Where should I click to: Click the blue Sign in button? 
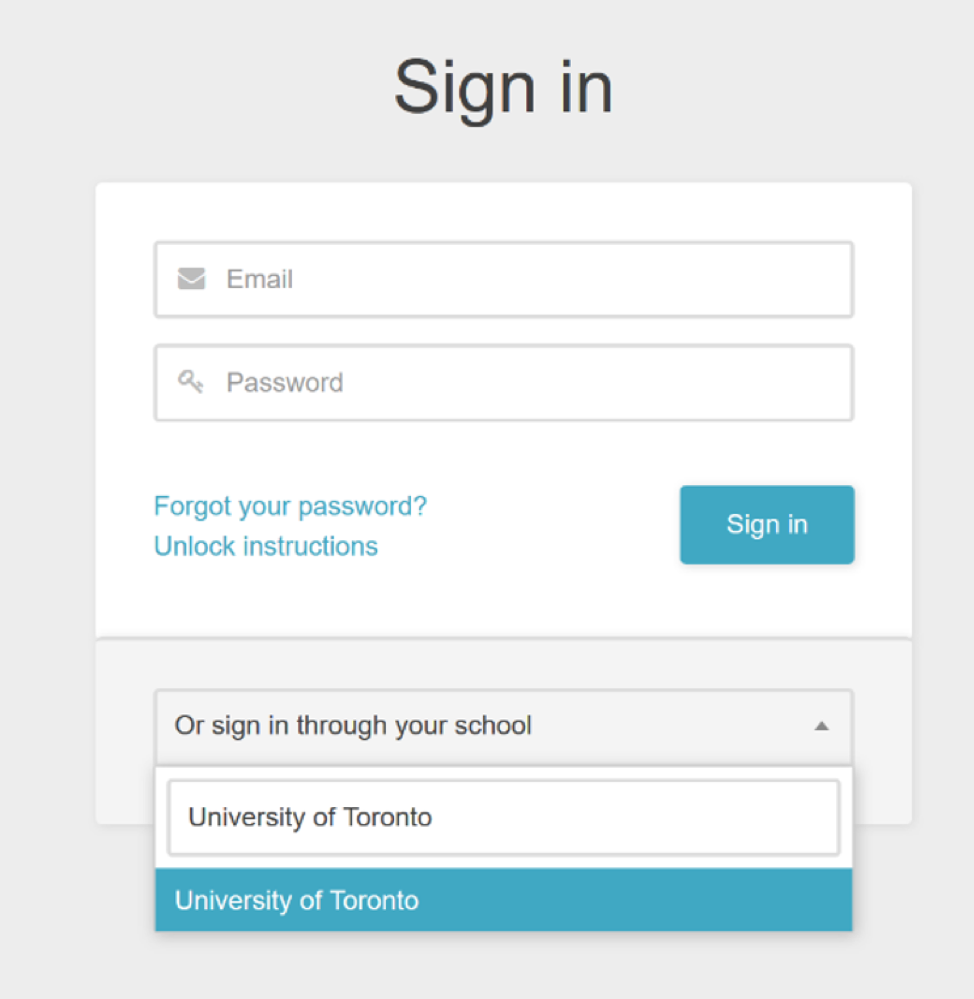[767, 525]
